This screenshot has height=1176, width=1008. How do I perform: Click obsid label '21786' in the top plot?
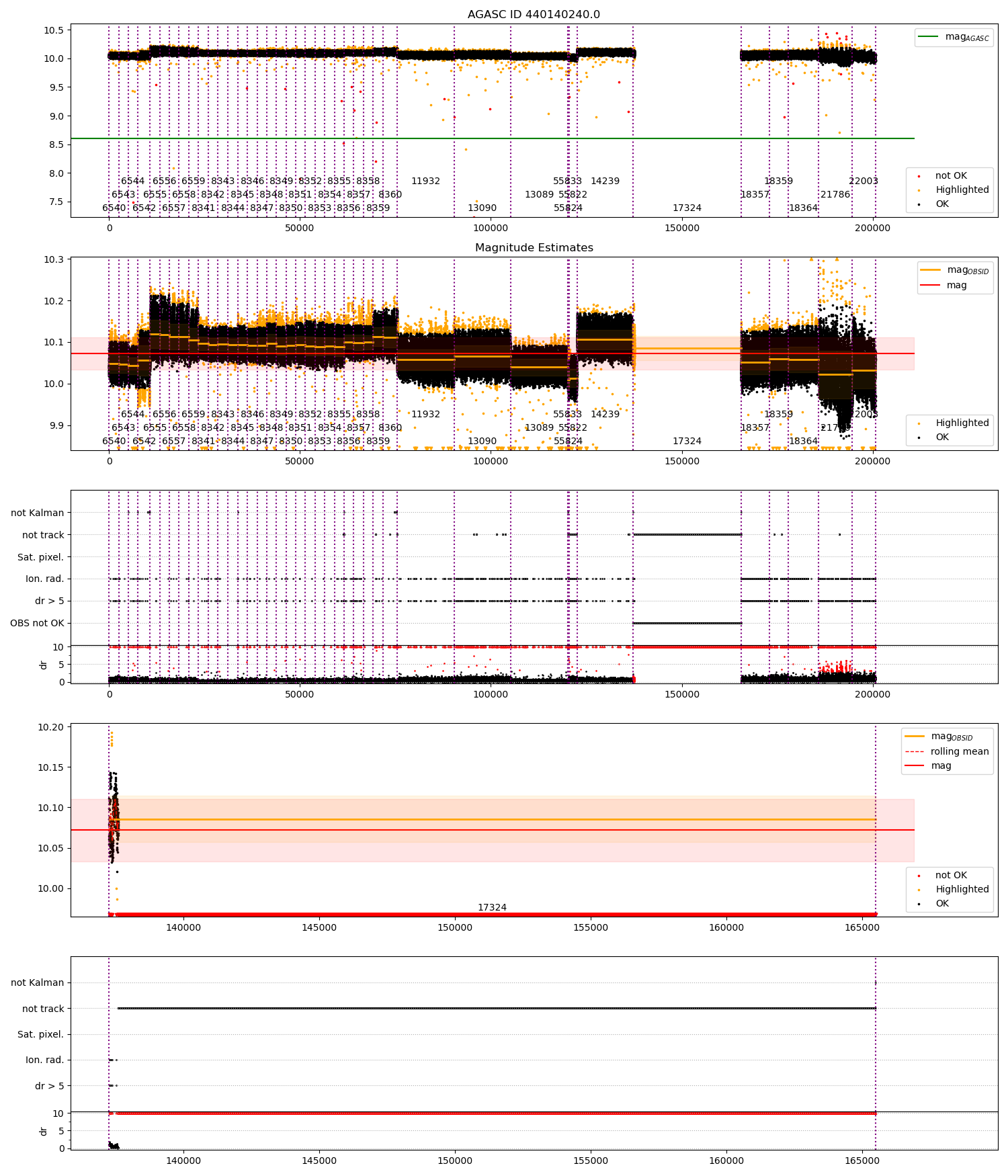point(835,194)
